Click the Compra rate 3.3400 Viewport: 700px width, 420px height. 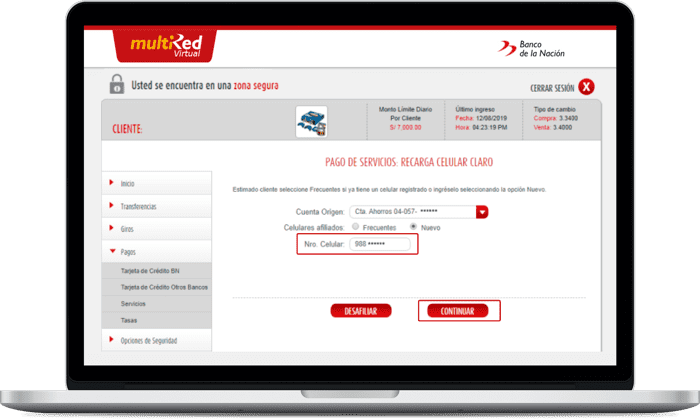pyautogui.click(x=568, y=118)
